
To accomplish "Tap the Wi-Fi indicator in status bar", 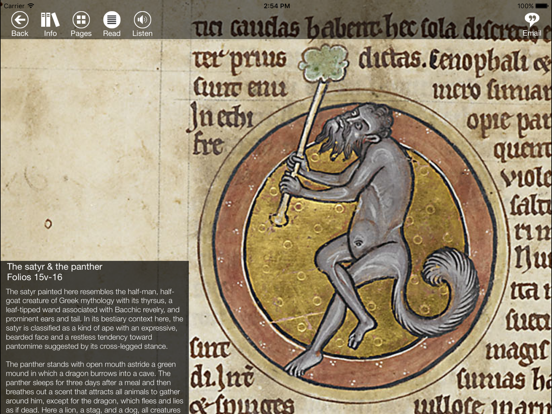I will coord(31,6).
